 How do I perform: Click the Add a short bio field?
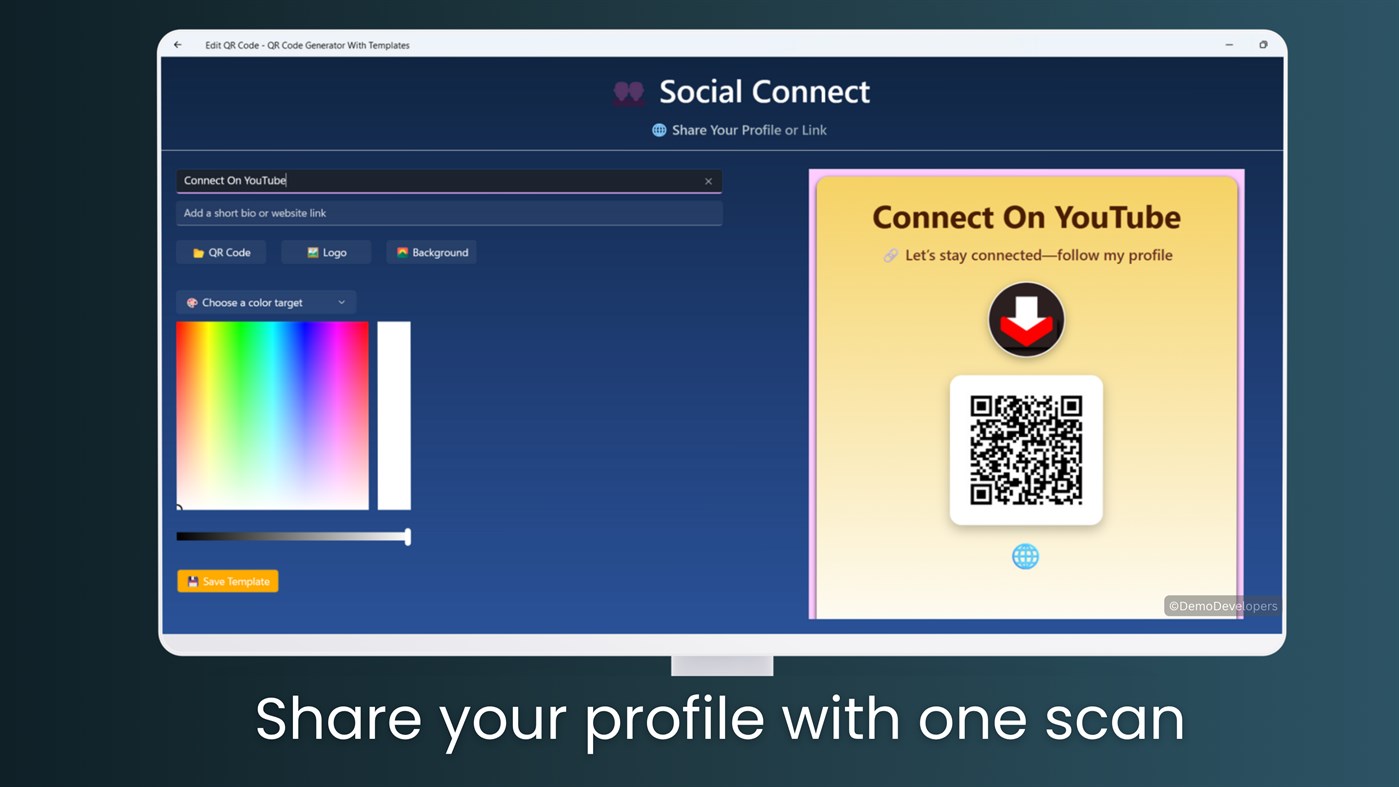pyautogui.click(x=449, y=213)
